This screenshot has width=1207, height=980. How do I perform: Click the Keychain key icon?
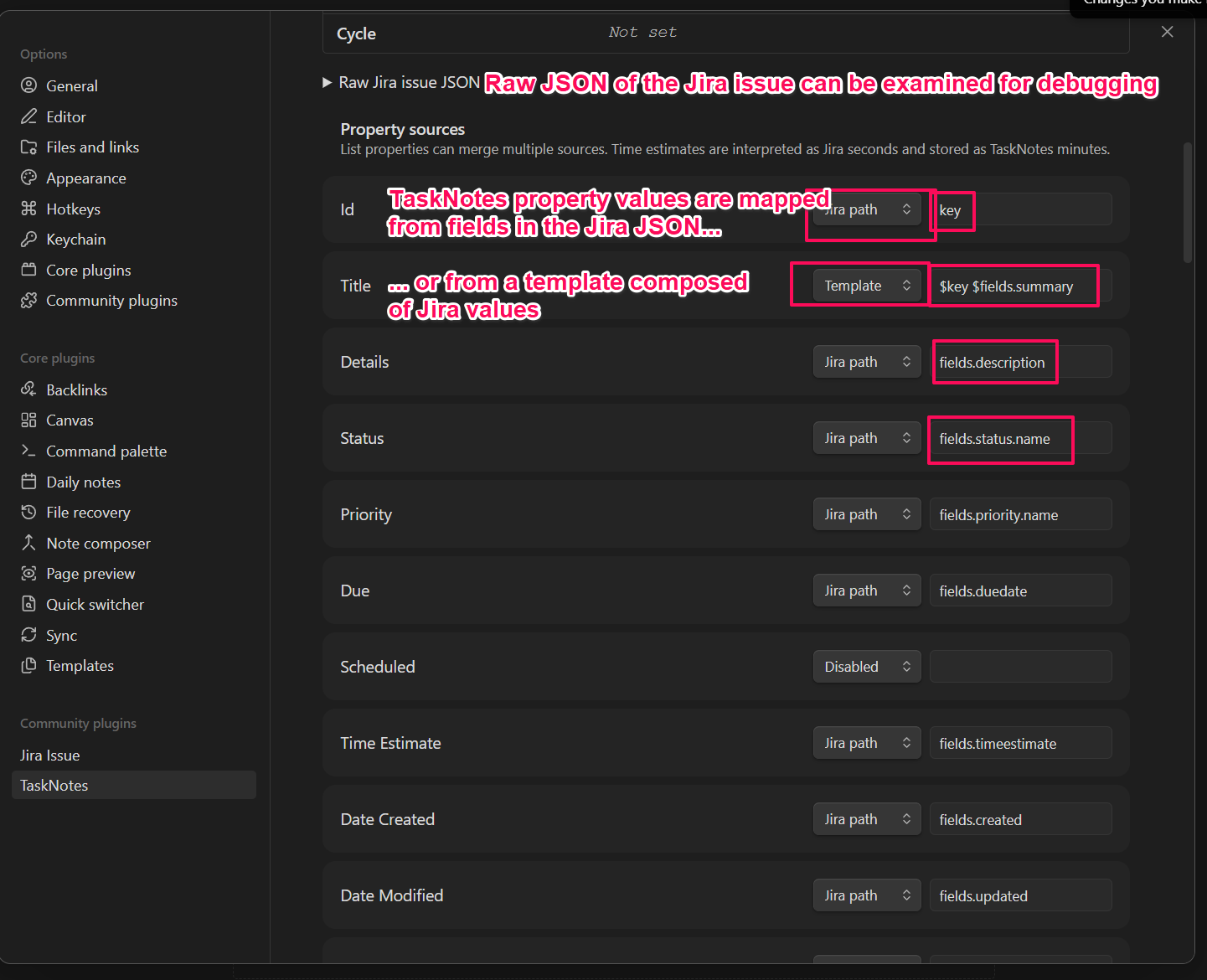pos(29,240)
